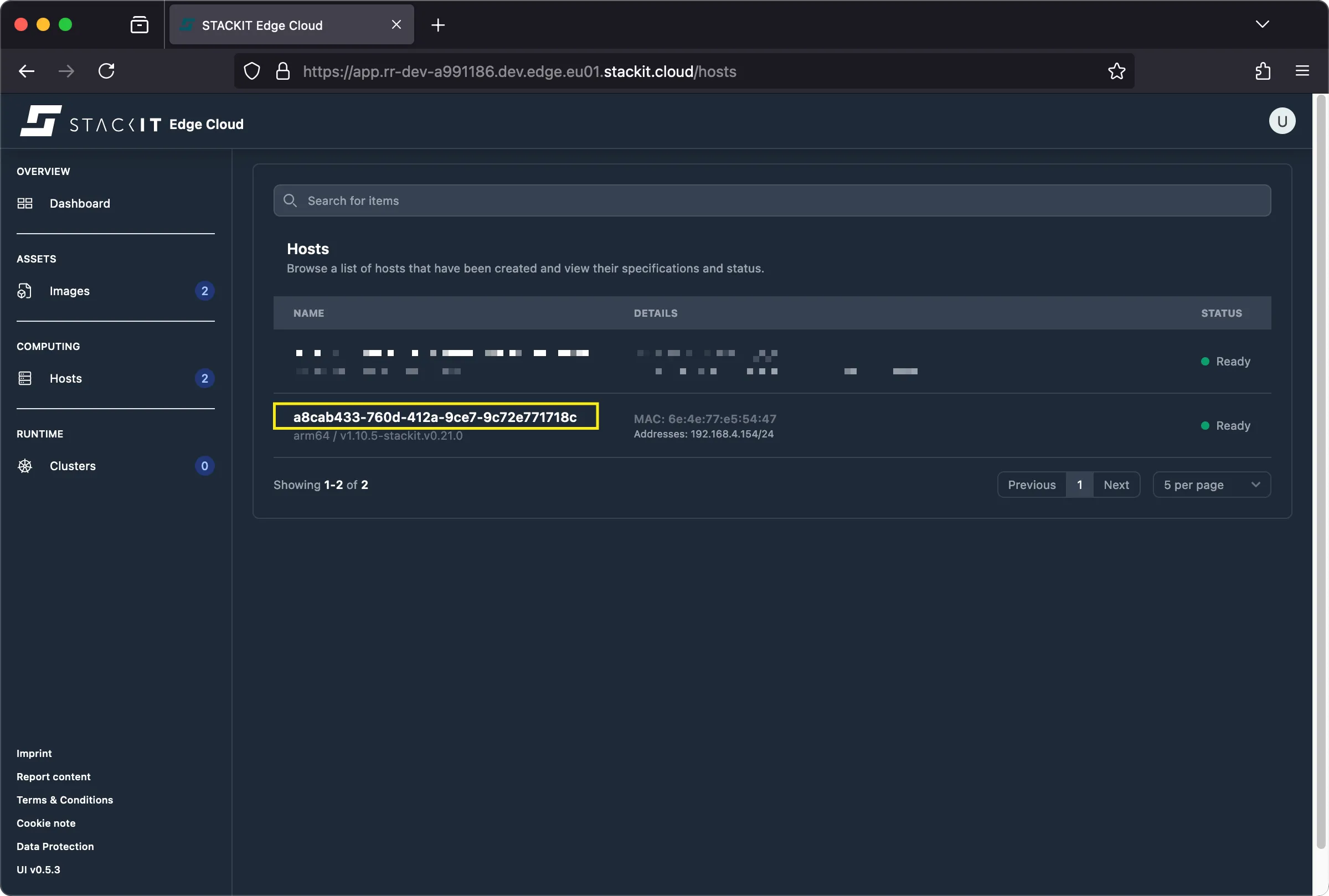Open the browser extensions icon

(1262, 71)
